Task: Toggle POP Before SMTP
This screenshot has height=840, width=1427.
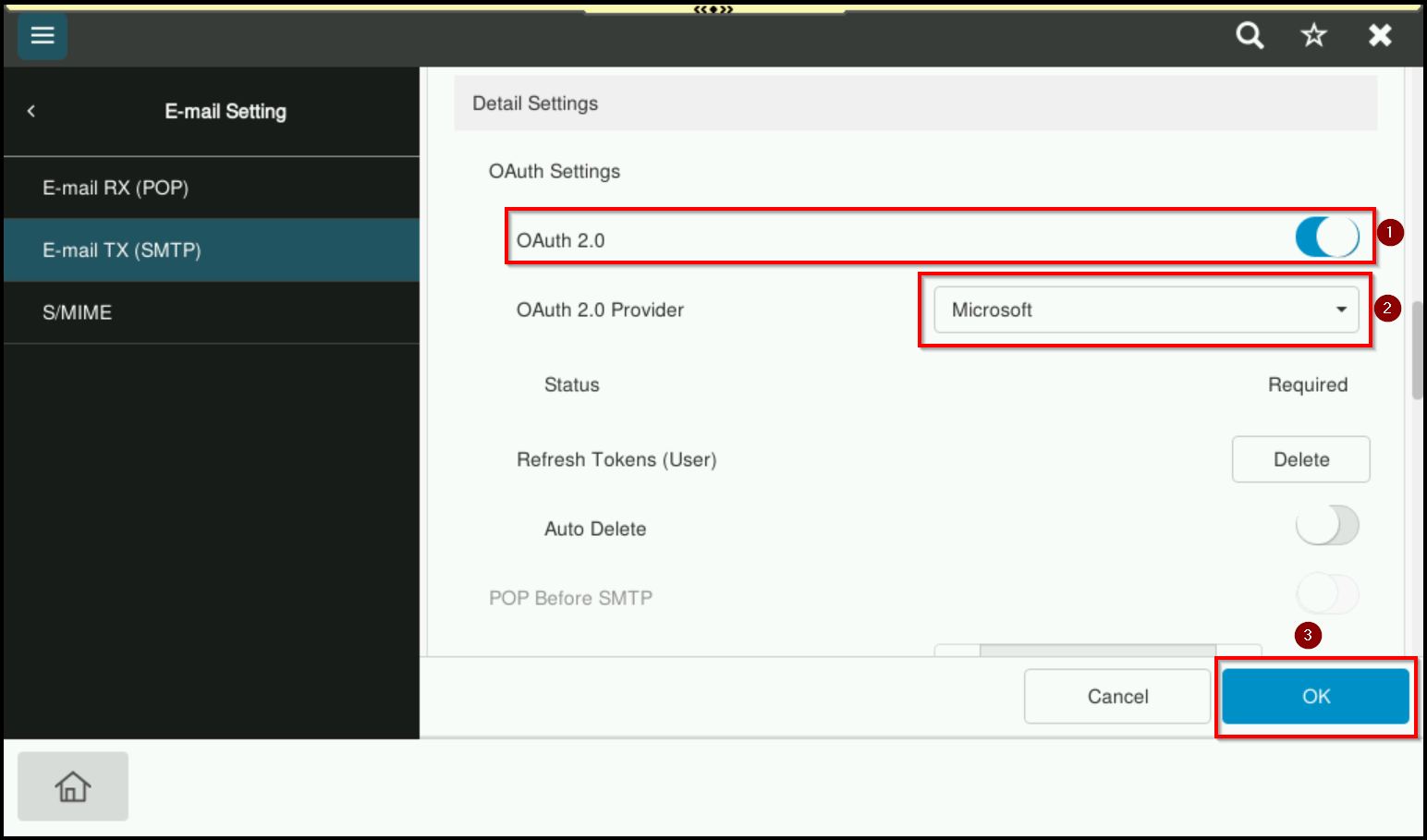Action: (1328, 594)
